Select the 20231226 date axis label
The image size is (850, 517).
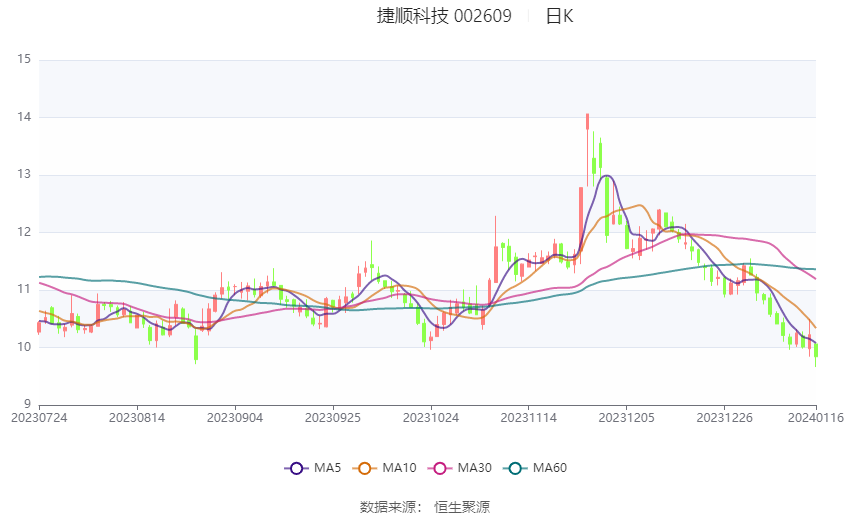click(x=724, y=418)
